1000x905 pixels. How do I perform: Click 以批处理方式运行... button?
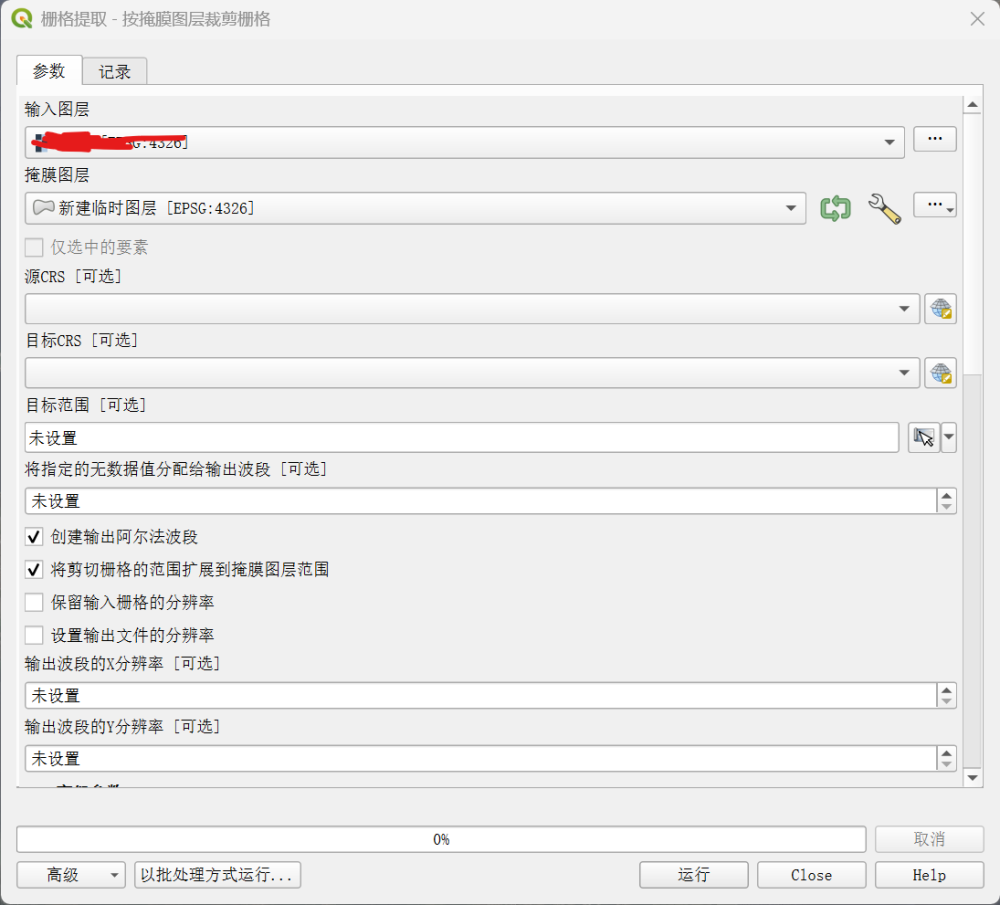pos(217,875)
